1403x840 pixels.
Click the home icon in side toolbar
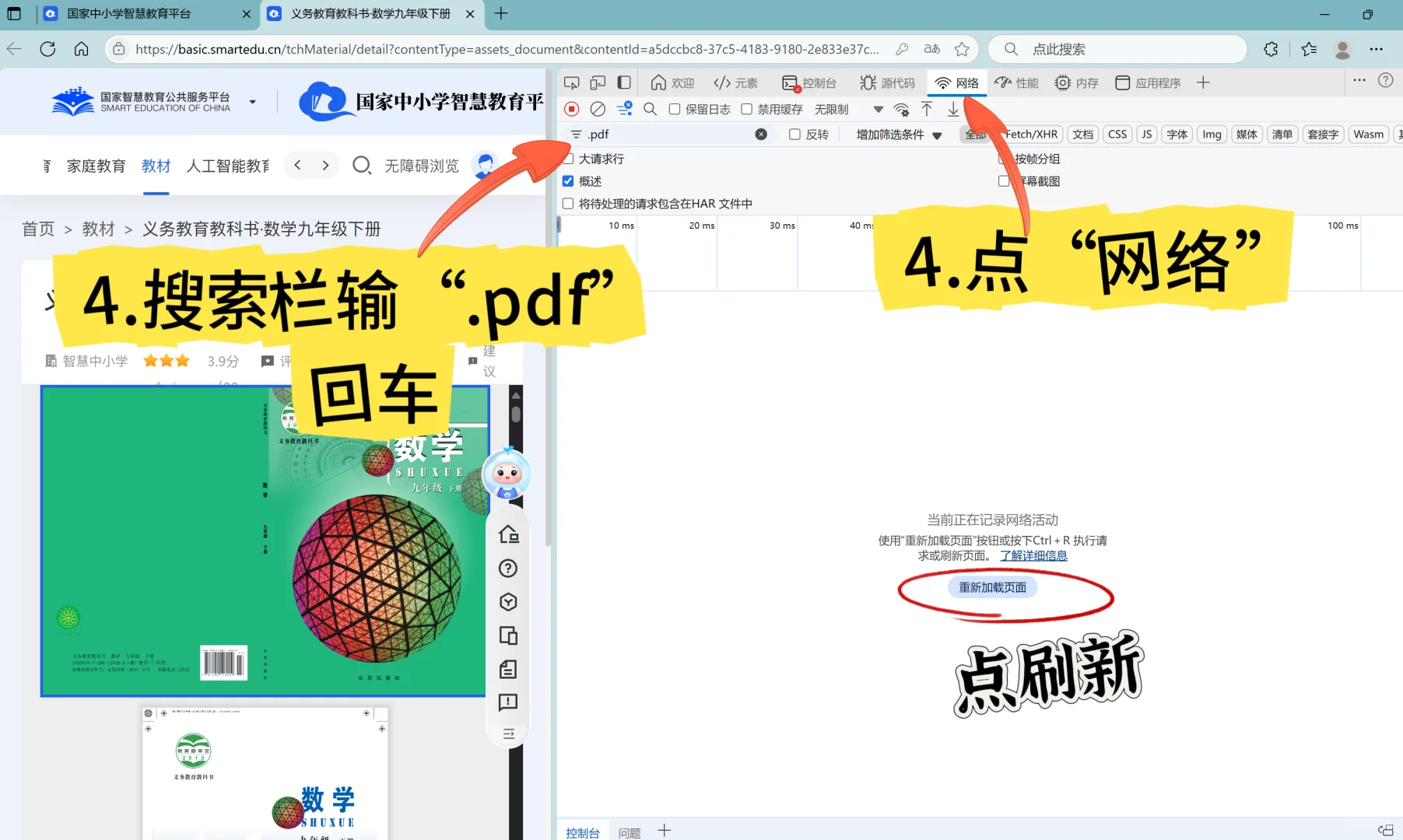click(x=508, y=534)
